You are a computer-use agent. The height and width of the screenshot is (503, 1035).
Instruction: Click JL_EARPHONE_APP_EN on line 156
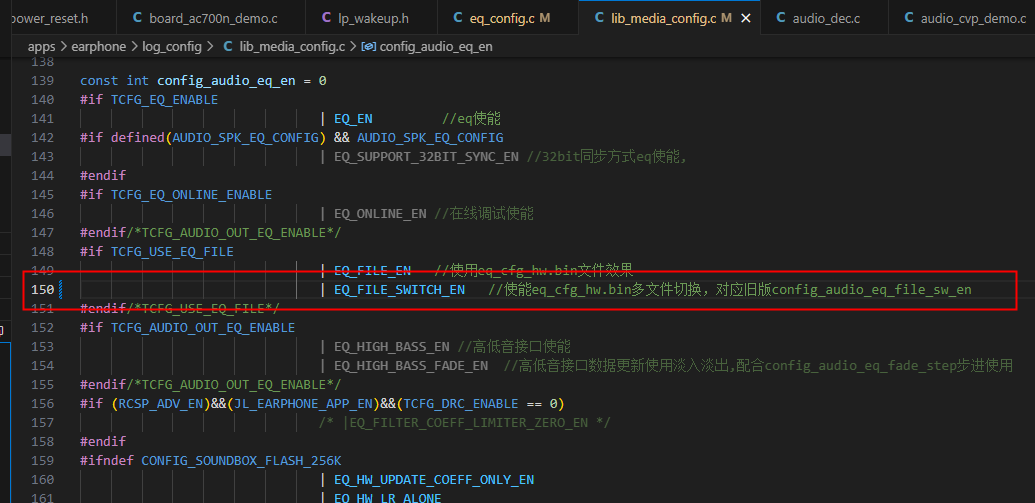[303, 403]
